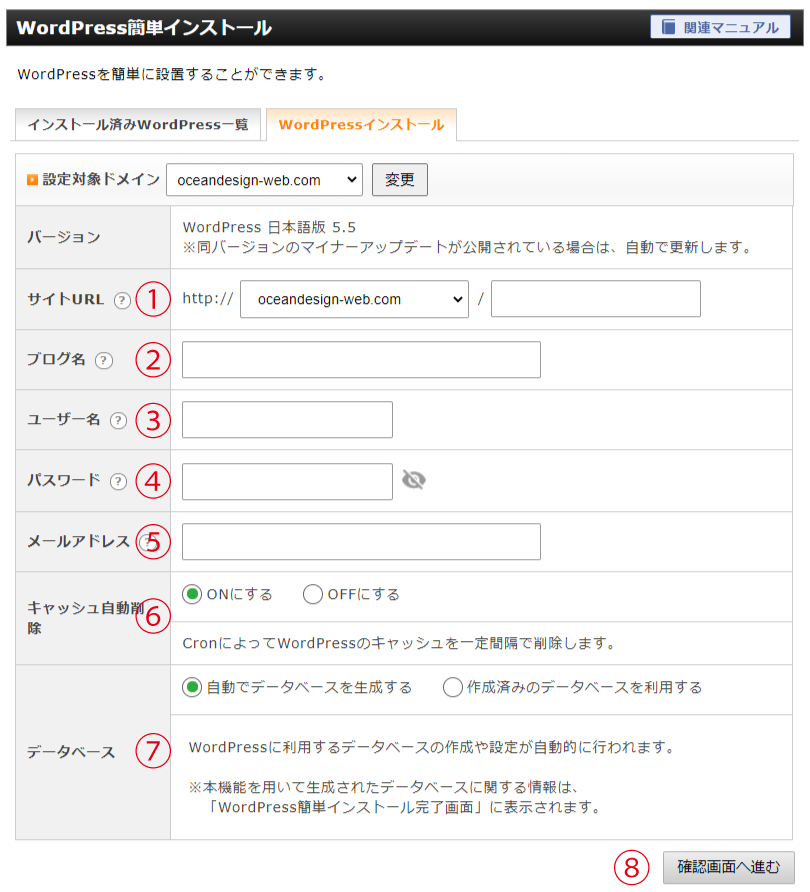Click the help icon beside サイトURL

point(122,300)
